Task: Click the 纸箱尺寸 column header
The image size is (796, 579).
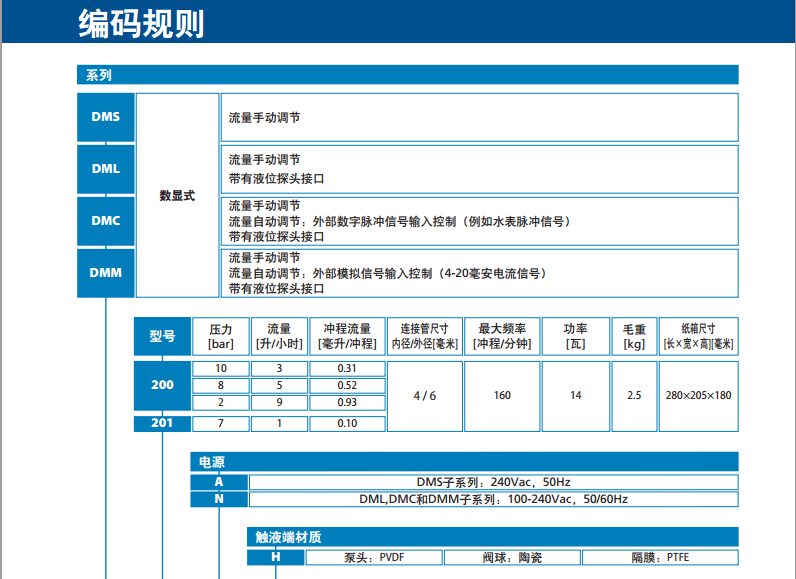Action: (x=698, y=336)
